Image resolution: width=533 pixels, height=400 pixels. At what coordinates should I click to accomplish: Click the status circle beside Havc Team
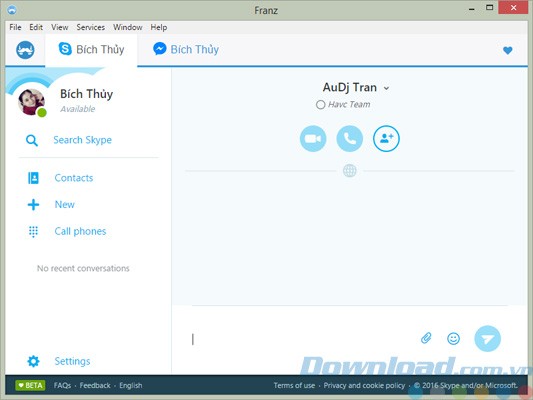click(320, 104)
